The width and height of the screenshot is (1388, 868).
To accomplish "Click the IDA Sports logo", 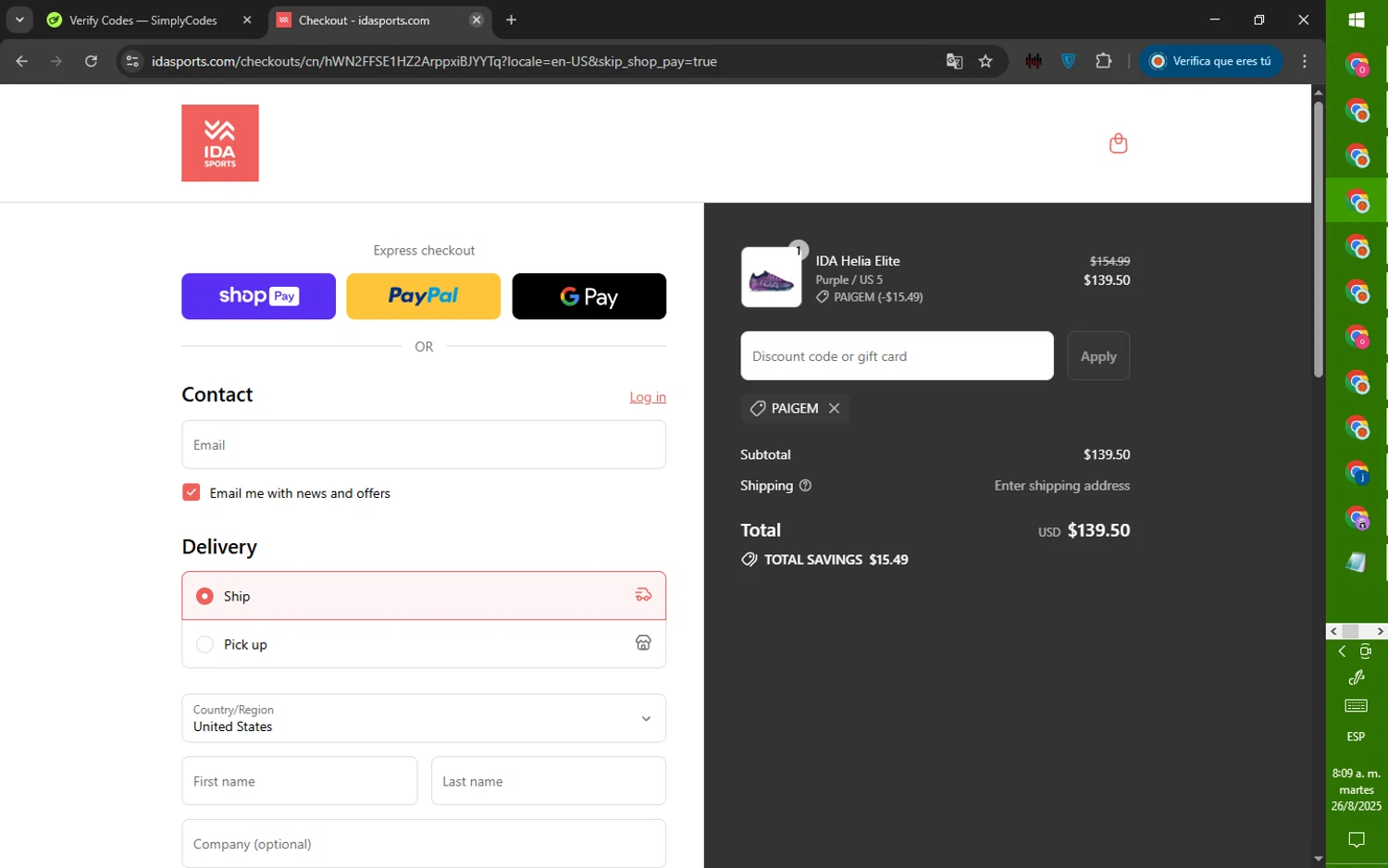I will click(220, 143).
